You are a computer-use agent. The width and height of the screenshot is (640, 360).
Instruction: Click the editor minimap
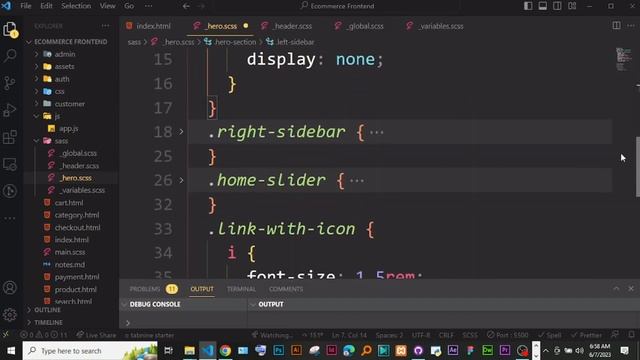click(x=623, y=59)
